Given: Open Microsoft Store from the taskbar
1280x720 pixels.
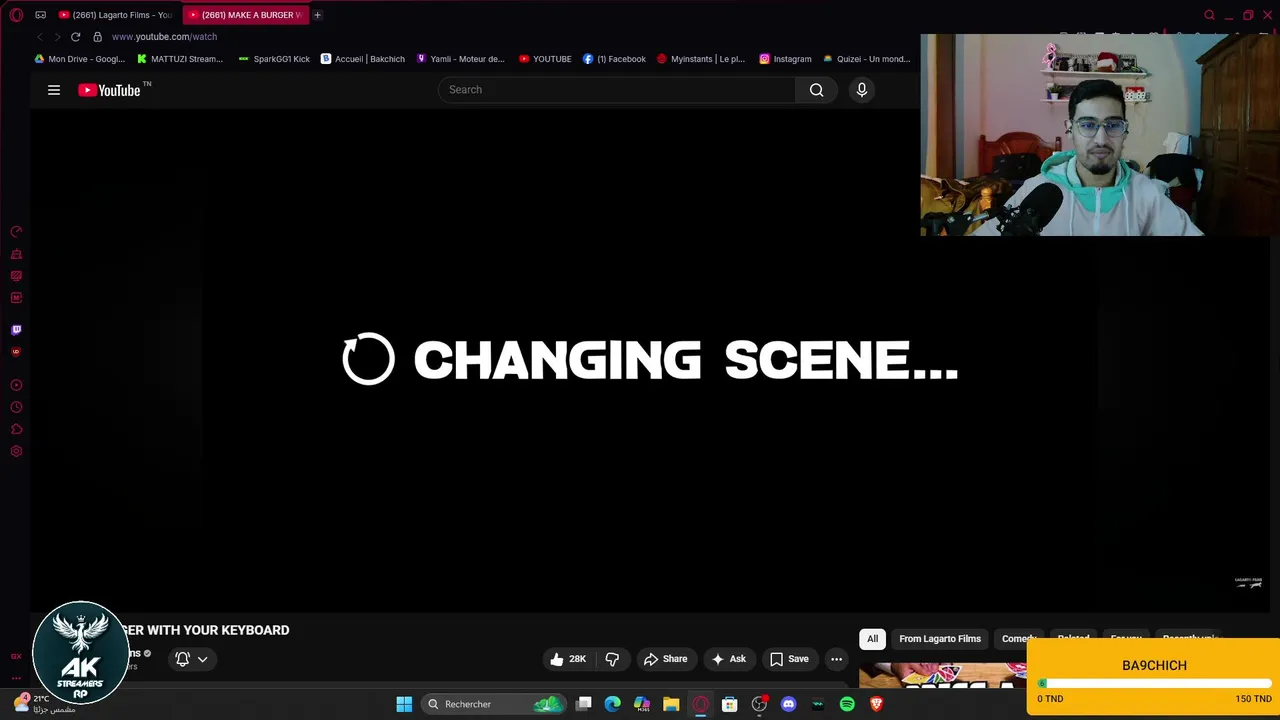Looking at the screenshot, I should tap(730, 704).
